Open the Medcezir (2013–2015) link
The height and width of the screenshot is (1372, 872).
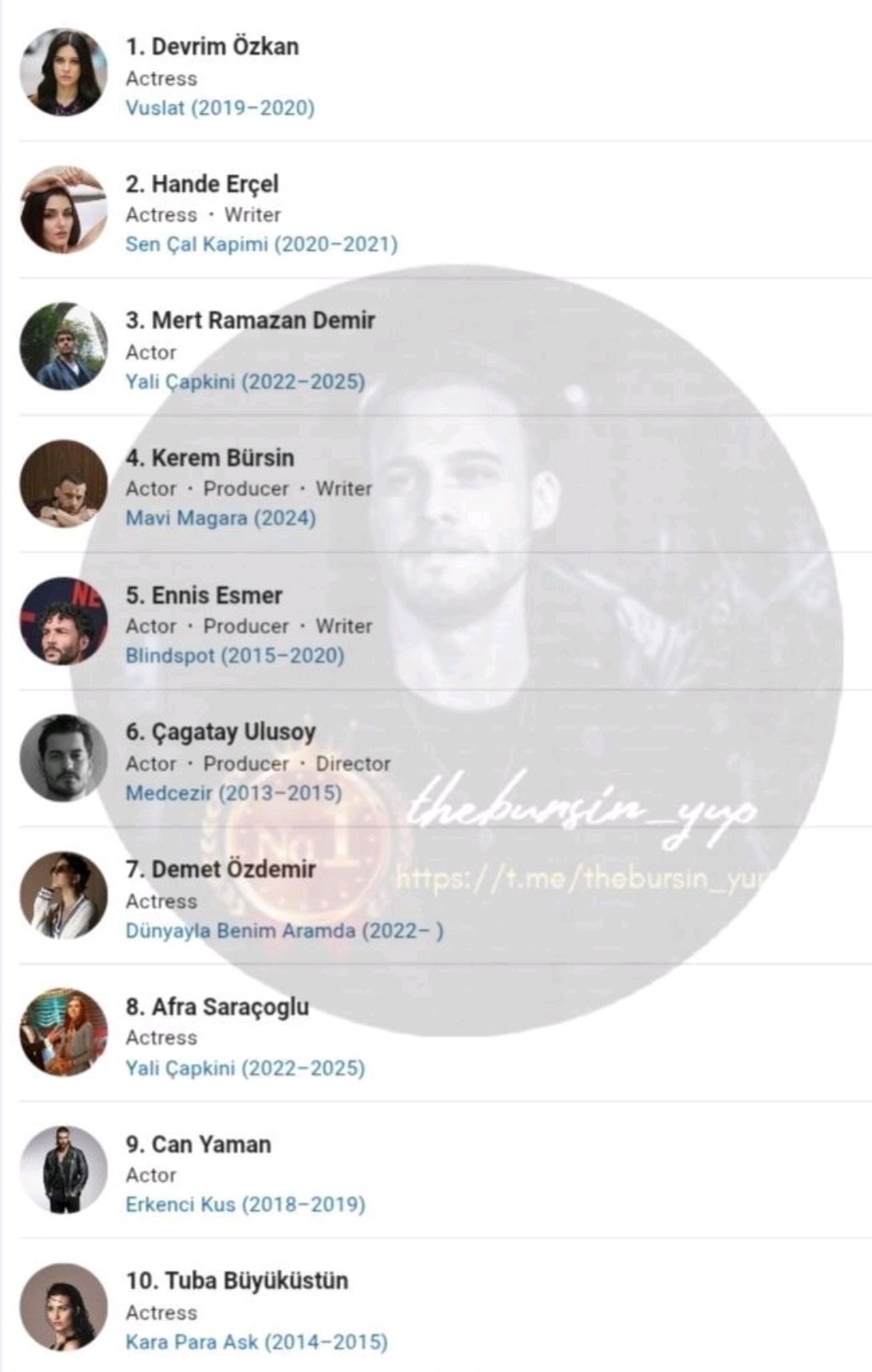(x=233, y=793)
